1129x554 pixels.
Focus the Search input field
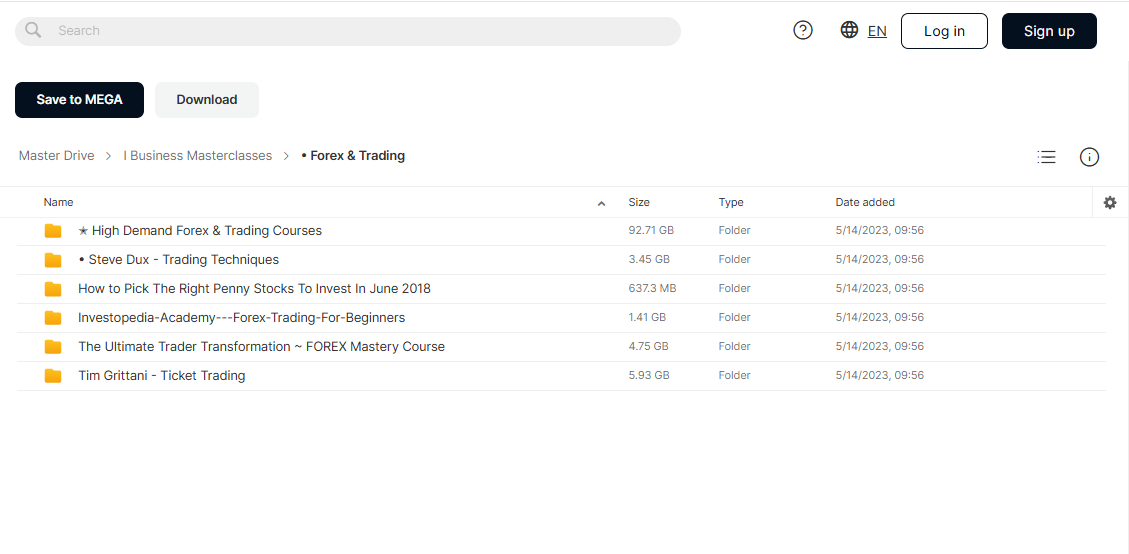[348, 31]
